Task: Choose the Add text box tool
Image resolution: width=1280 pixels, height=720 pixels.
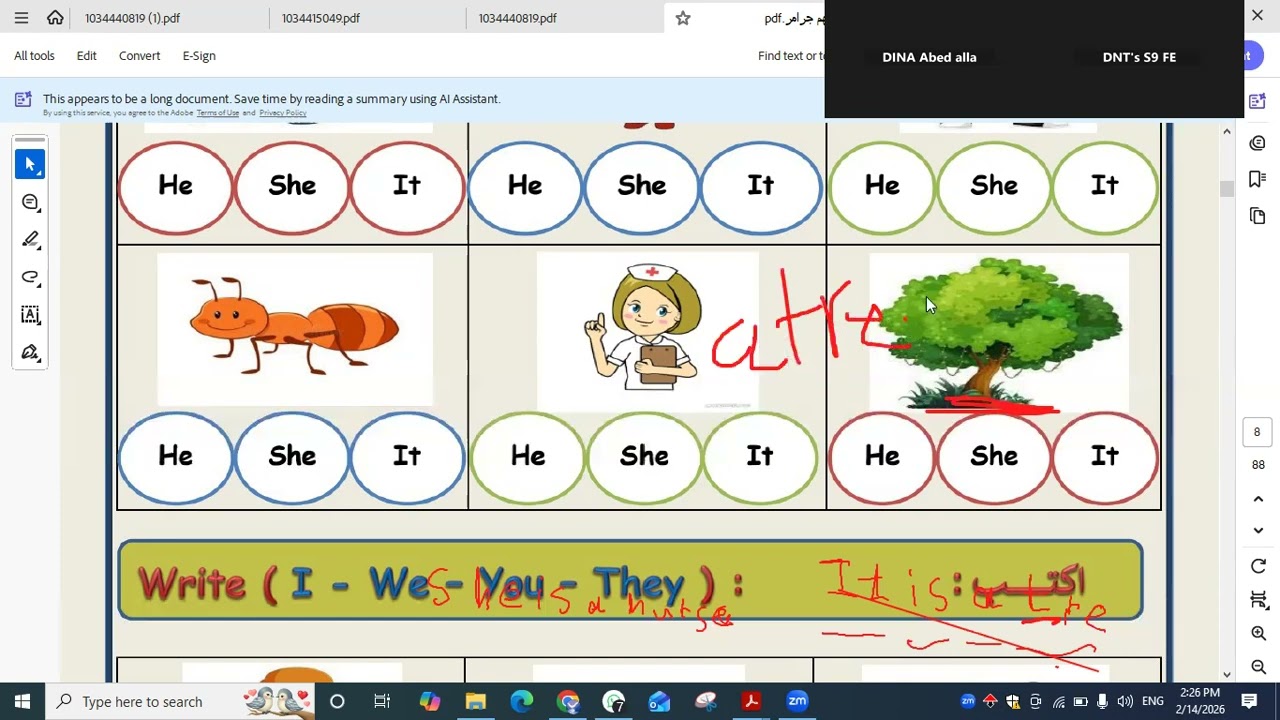Action: click(30, 315)
